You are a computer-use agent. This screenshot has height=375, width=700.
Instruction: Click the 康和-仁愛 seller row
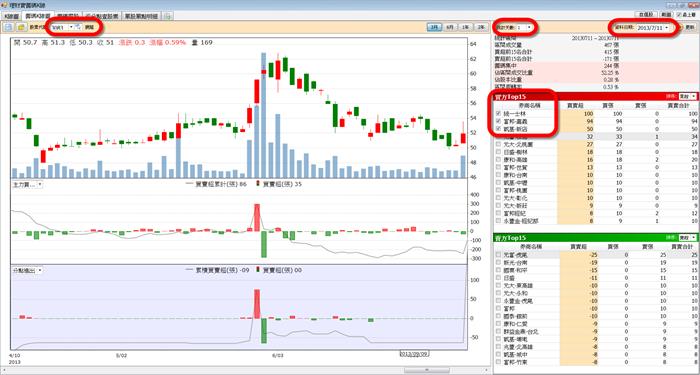tap(596, 324)
